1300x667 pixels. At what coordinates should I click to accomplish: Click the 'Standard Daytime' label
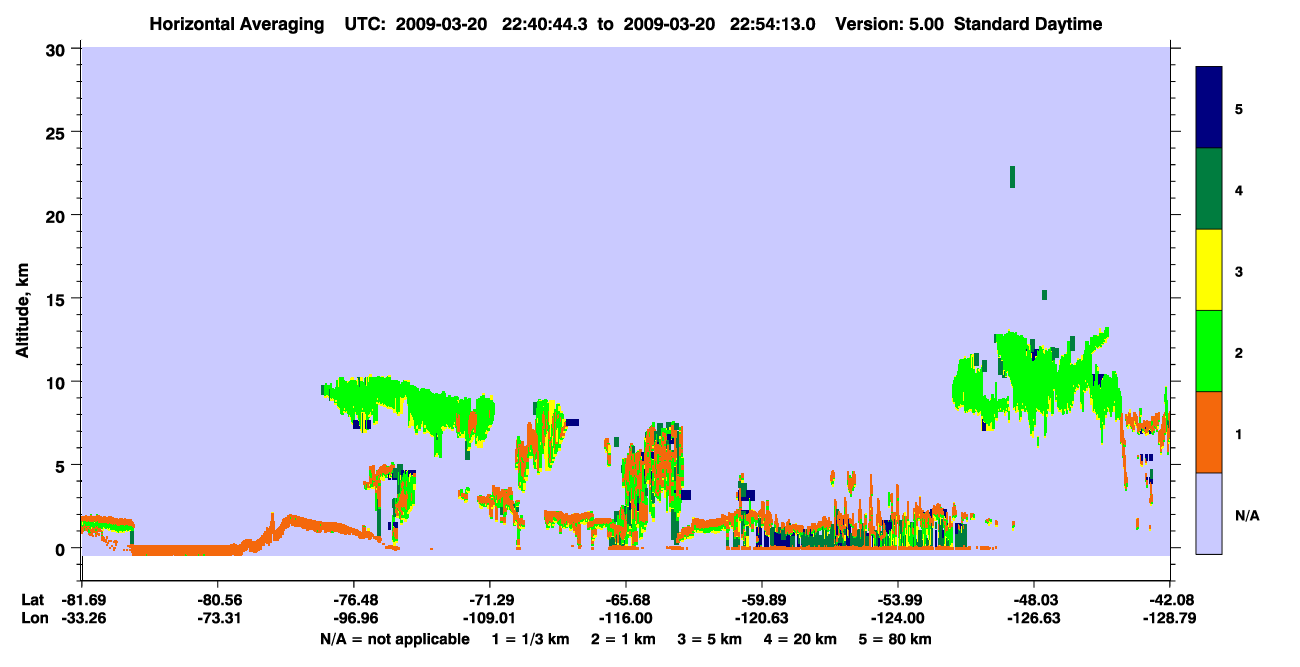[1028, 24]
